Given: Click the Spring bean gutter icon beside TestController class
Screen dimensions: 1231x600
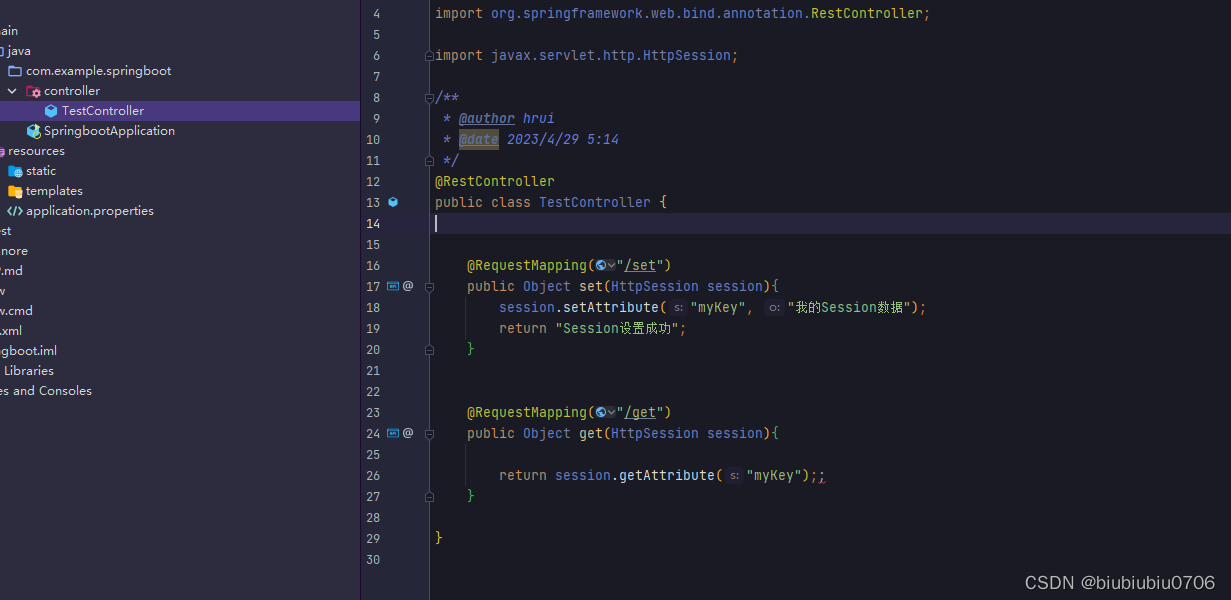Looking at the screenshot, I should [392, 202].
